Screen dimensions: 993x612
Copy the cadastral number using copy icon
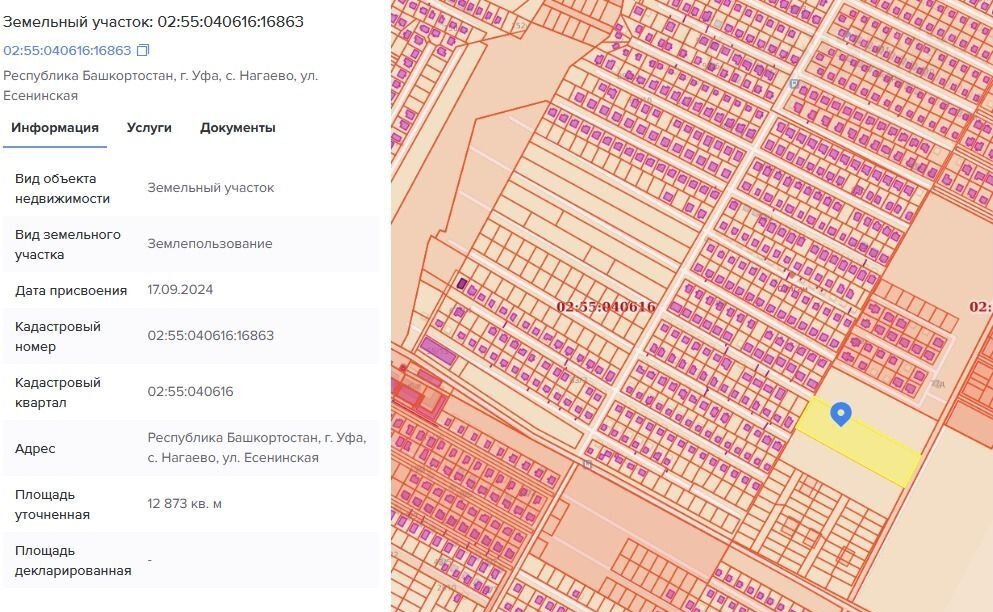coord(143,51)
